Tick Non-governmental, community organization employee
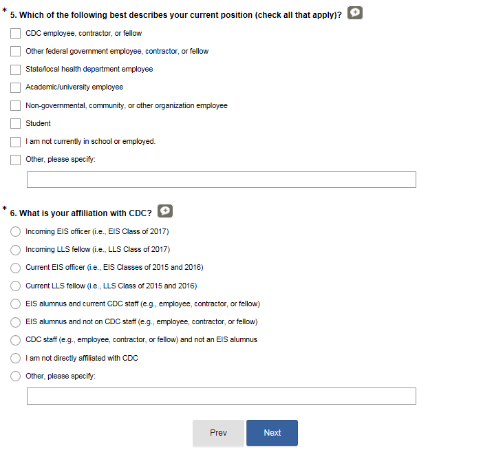The width and height of the screenshot is (483, 457). (15, 105)
